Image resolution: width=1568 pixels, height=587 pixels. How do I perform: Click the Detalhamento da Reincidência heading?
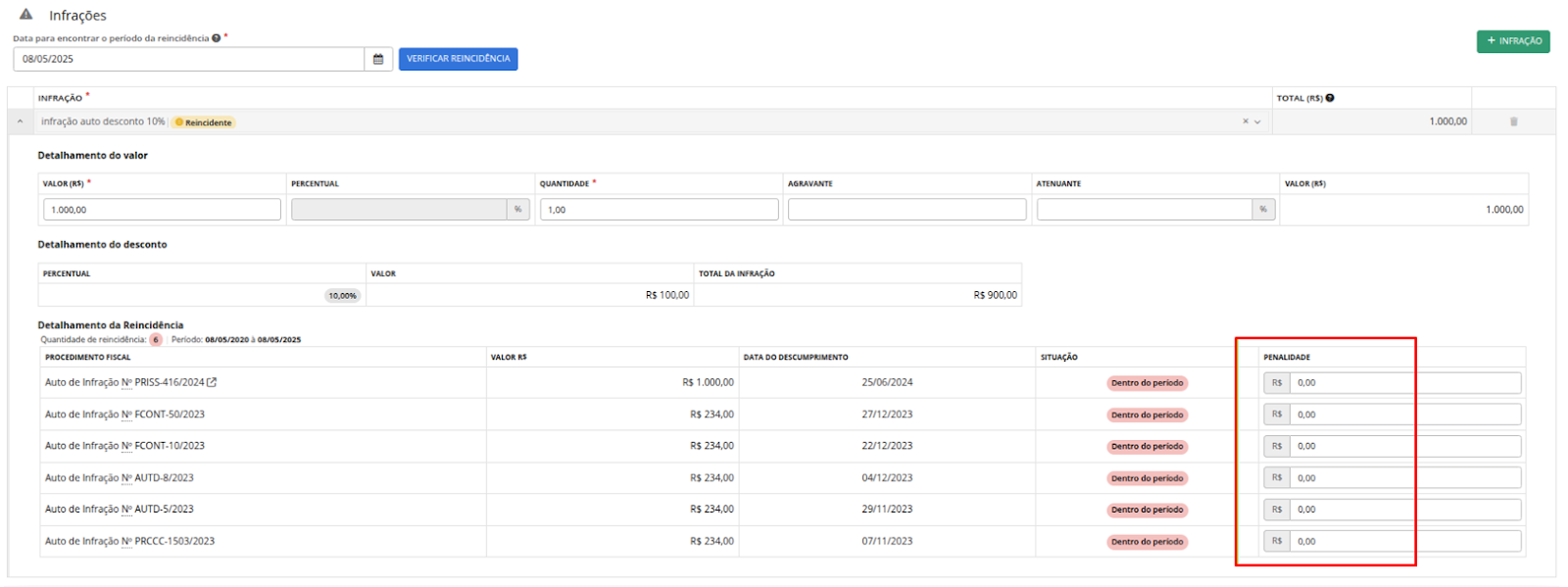click(111, 325)
